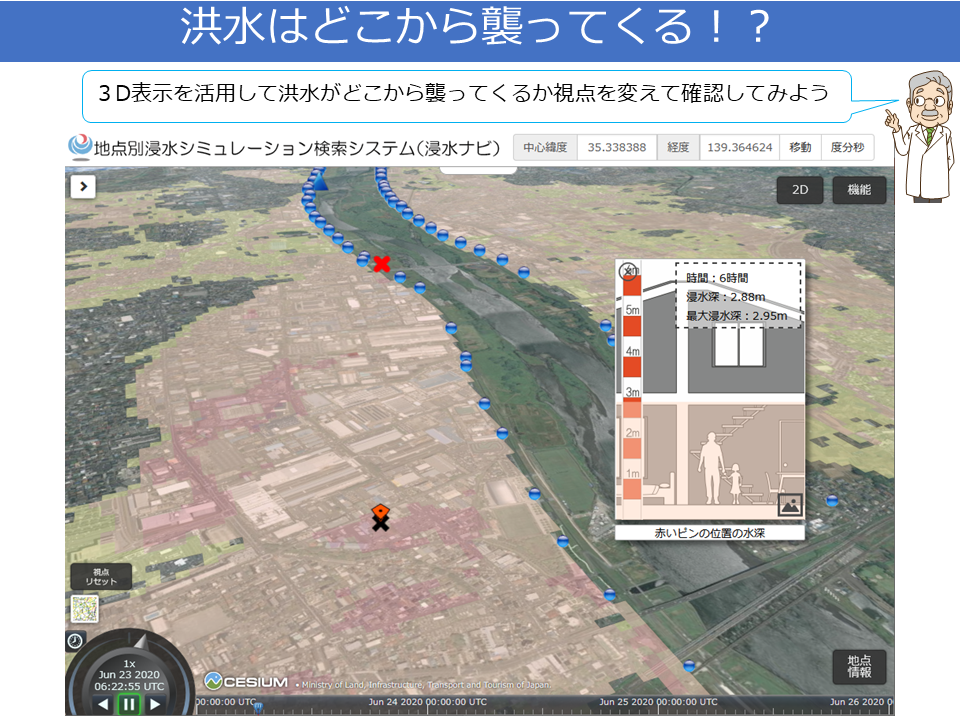The width and height of the screenshot is (960, 720).
Task: Click the red X breach point marker
Action: click(381, 264)
